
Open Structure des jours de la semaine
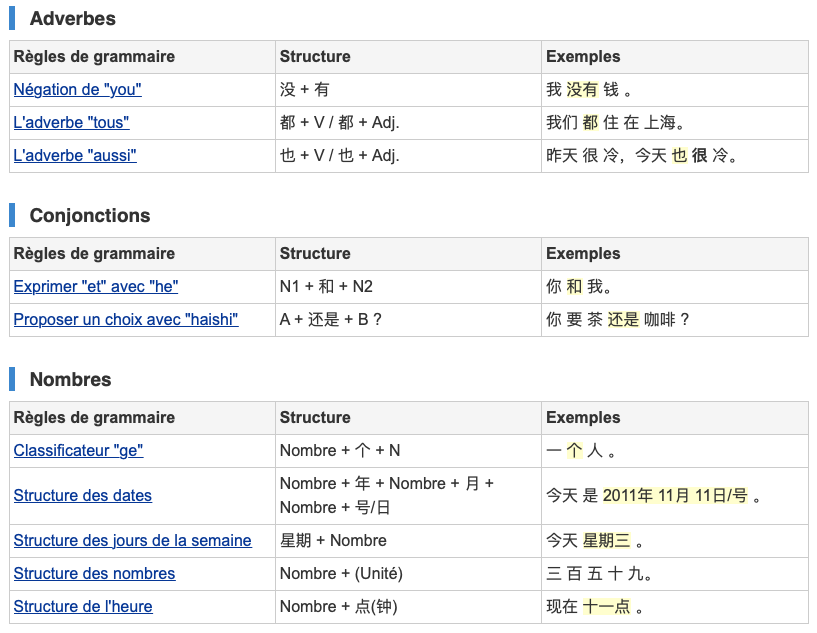tap(132, 541)
